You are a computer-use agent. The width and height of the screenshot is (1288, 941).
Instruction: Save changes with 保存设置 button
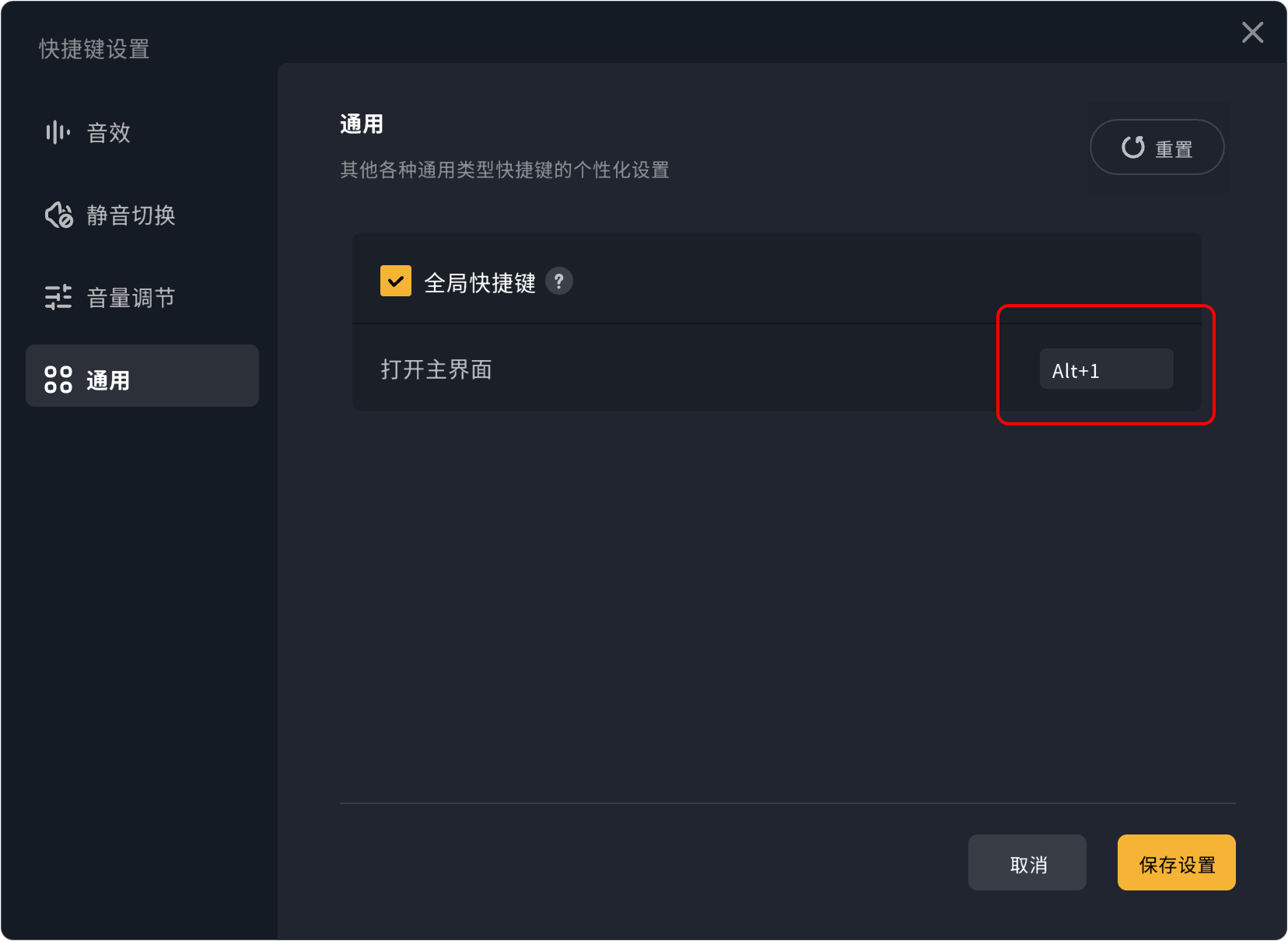(1176, 862)
